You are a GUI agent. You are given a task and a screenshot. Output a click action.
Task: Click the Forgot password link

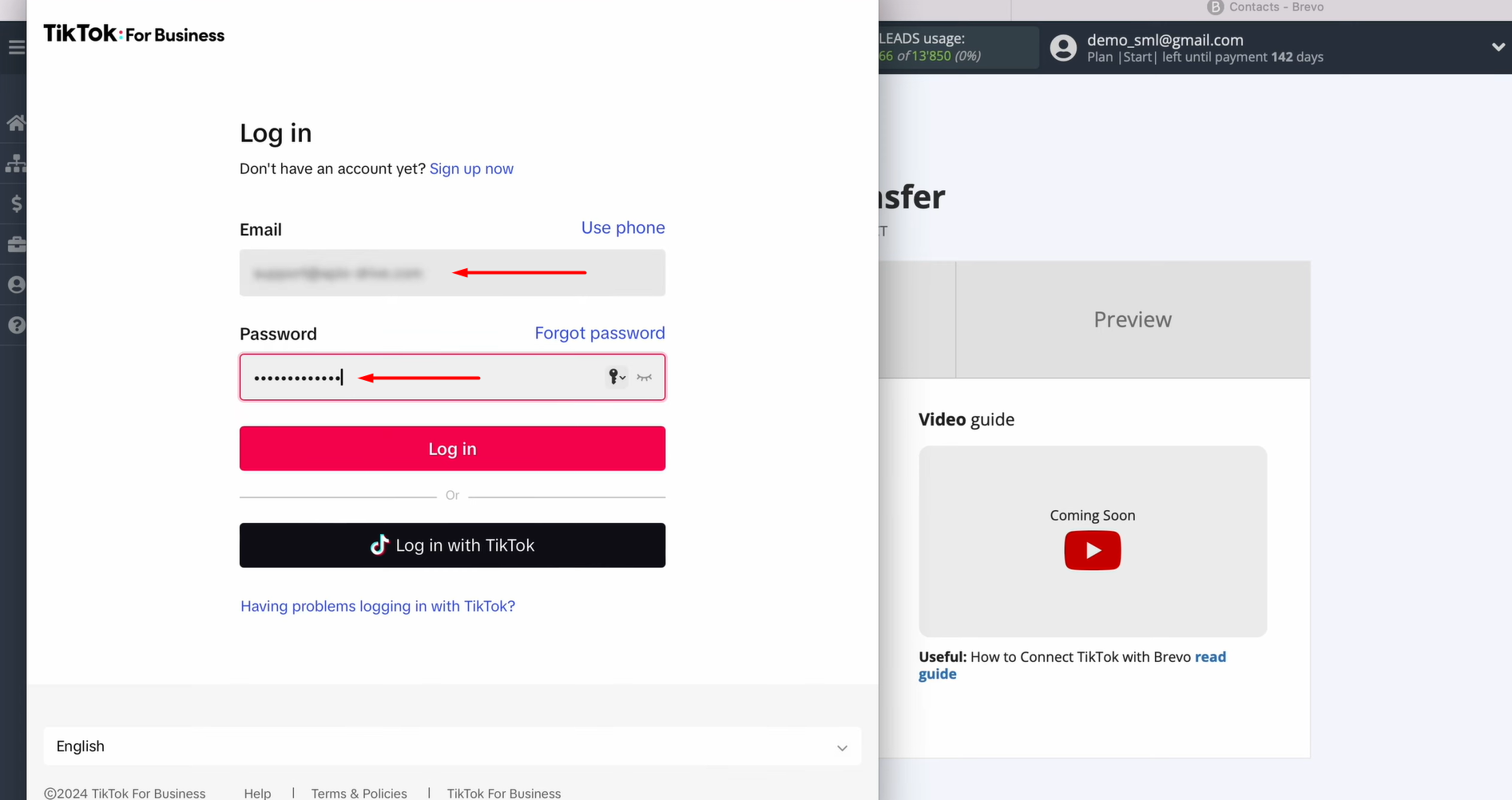[600, 334]
